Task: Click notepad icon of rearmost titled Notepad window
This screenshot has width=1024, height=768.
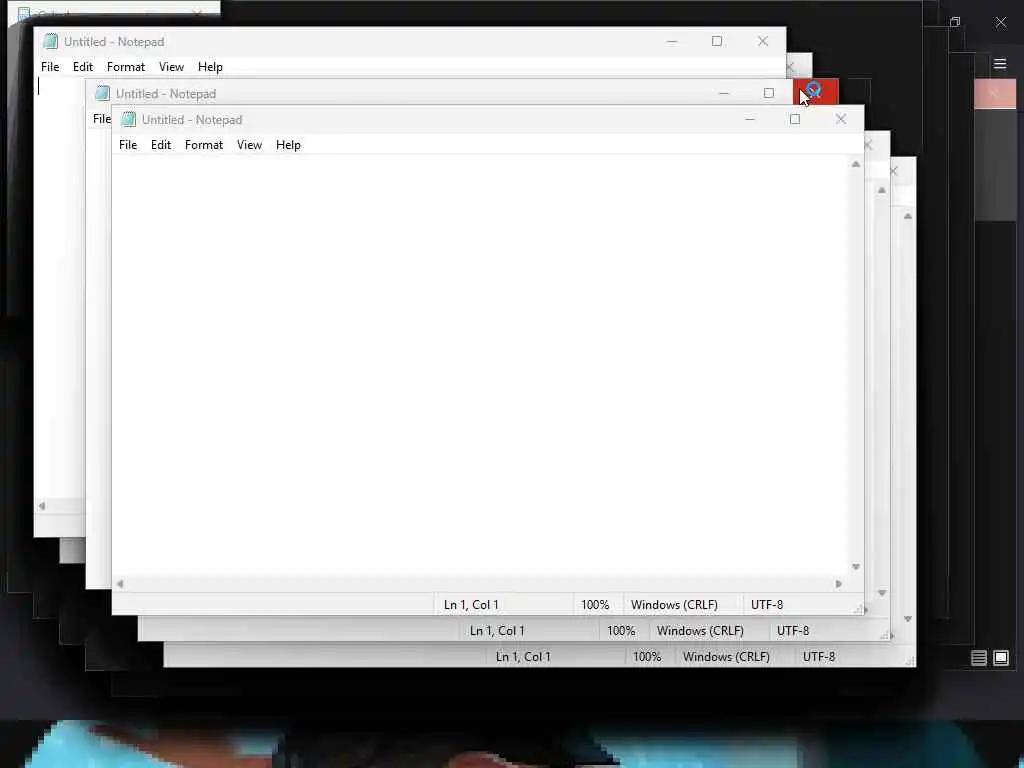Action: coord(50,42)
